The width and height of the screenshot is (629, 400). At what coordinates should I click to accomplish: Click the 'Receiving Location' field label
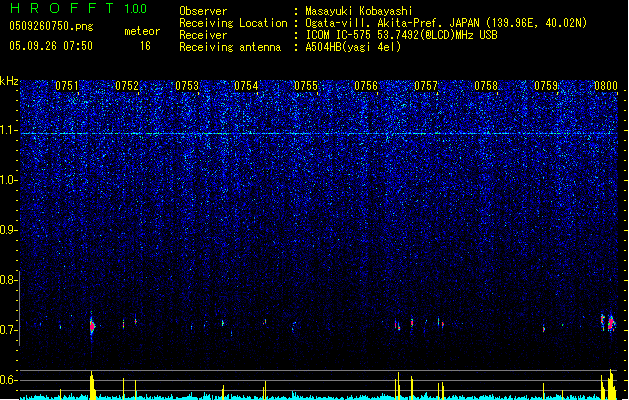point(233,23)
